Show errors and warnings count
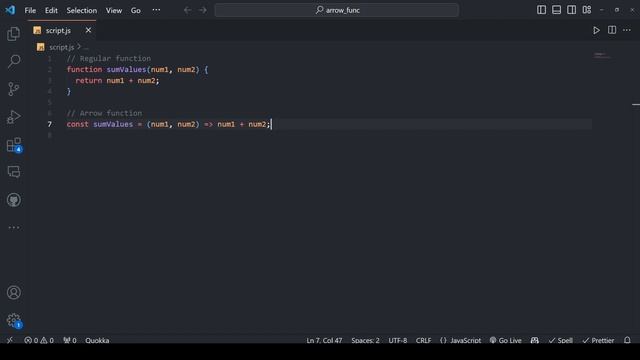This screenshot has height=360, width=640. tap(39, 340)
